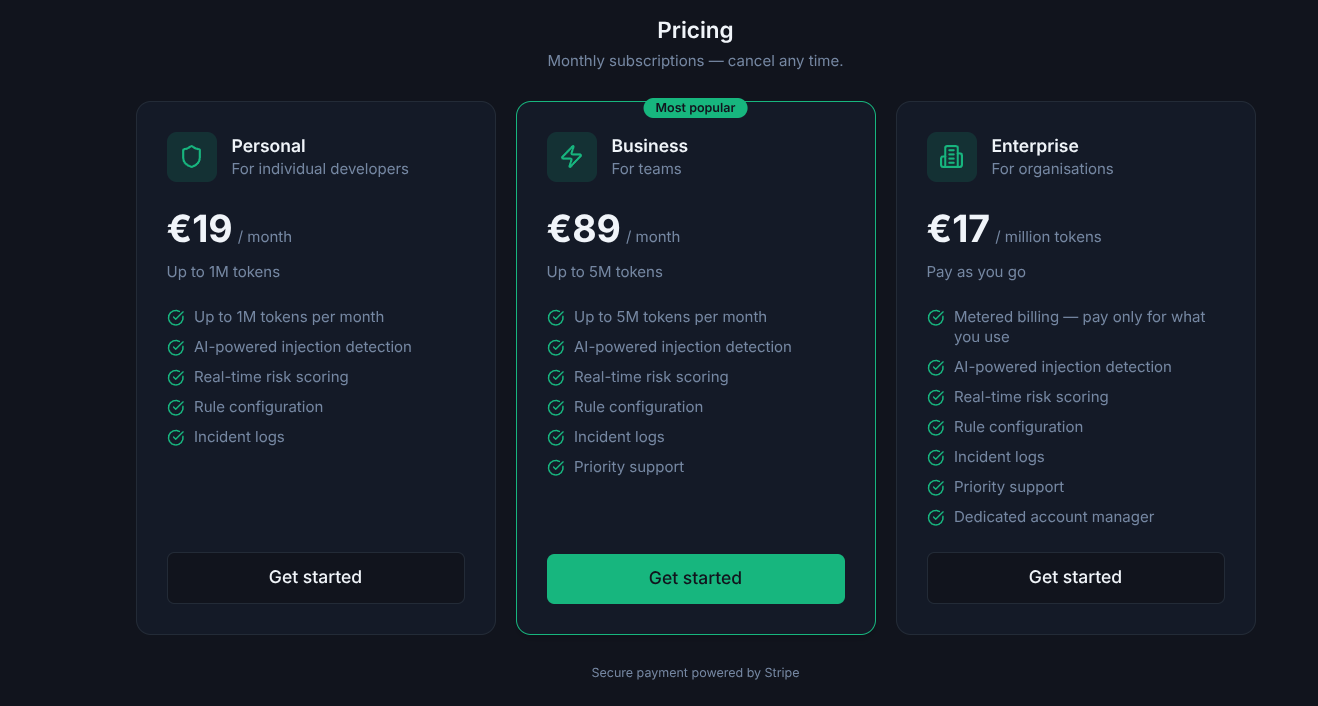Screen dimensions: 1318x706
Task: Click the checkmark beside Up to 5M tokens per month
Action: click(x=556, y=317)
